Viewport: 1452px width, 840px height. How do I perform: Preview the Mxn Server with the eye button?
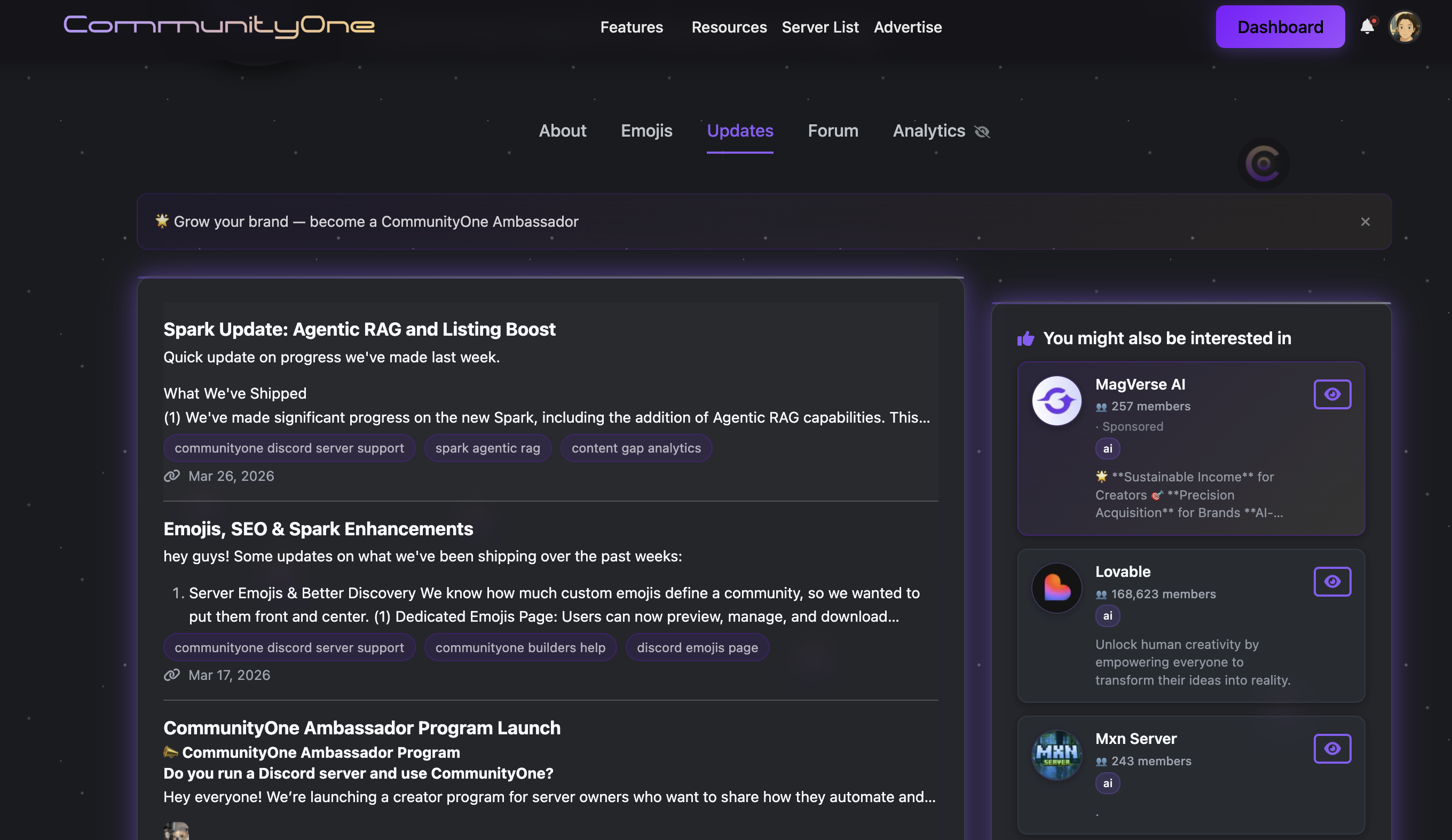(1332, 748)
